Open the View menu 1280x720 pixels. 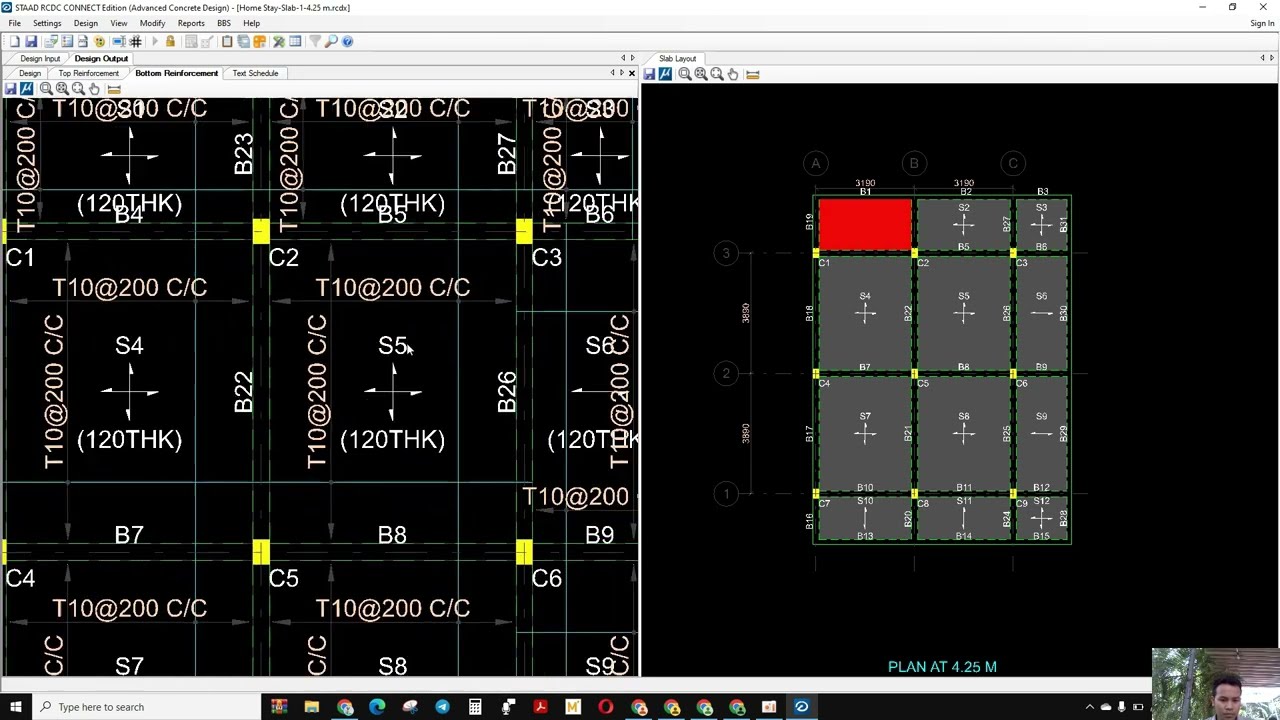[119, 23]
